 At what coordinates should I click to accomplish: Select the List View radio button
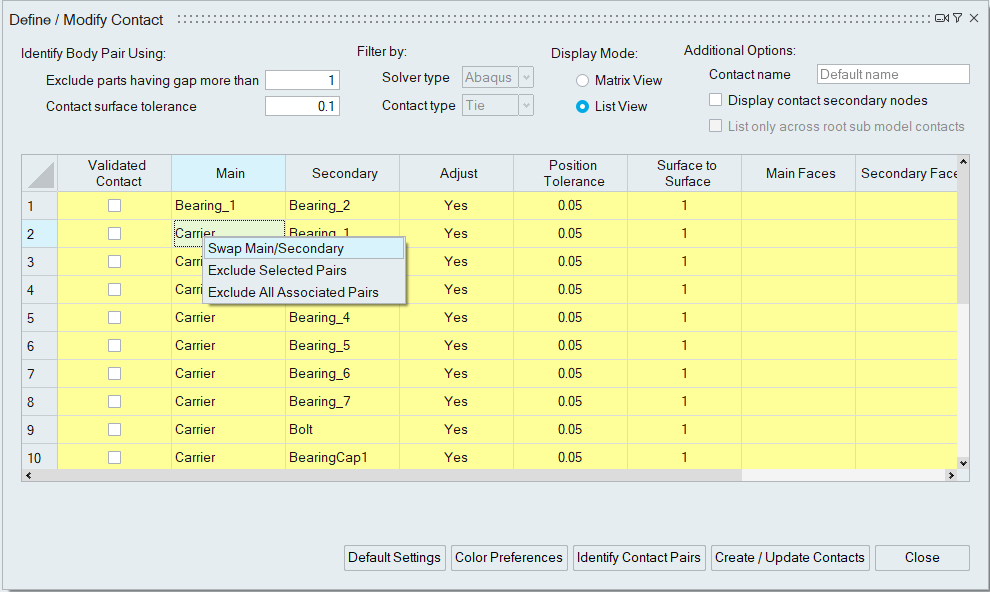pos(582,107)
